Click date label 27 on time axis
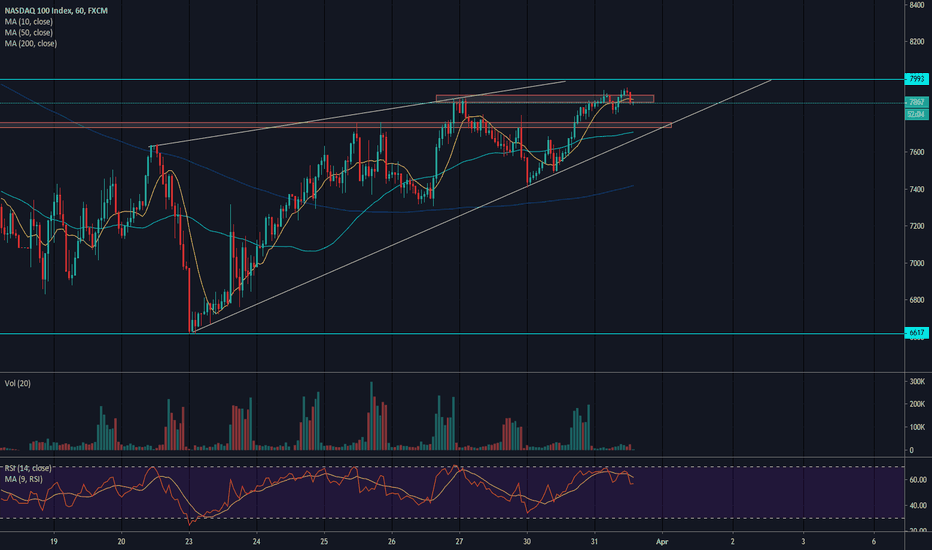 459,542
